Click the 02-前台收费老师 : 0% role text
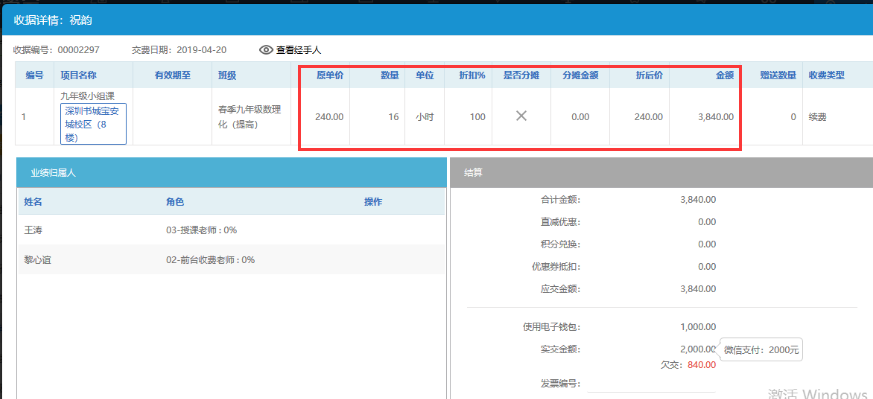Image resolution: width=873 pixels, height=399 pixels. point(210,259)
